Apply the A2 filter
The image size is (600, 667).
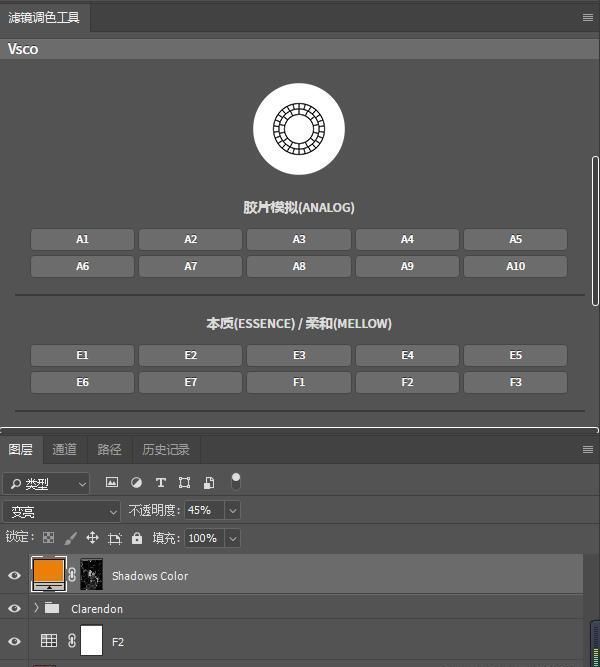(190, 239)
